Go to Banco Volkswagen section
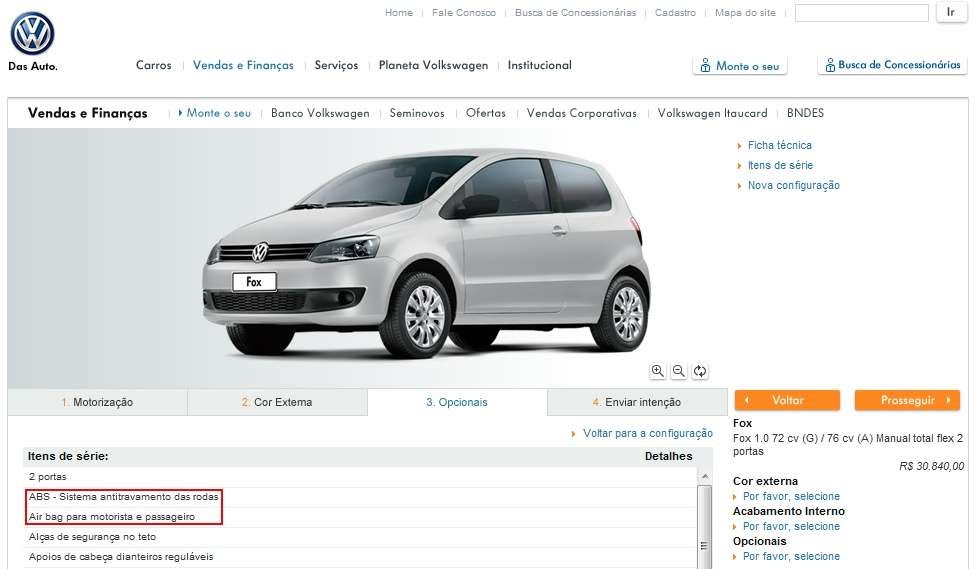 point(320,113)
